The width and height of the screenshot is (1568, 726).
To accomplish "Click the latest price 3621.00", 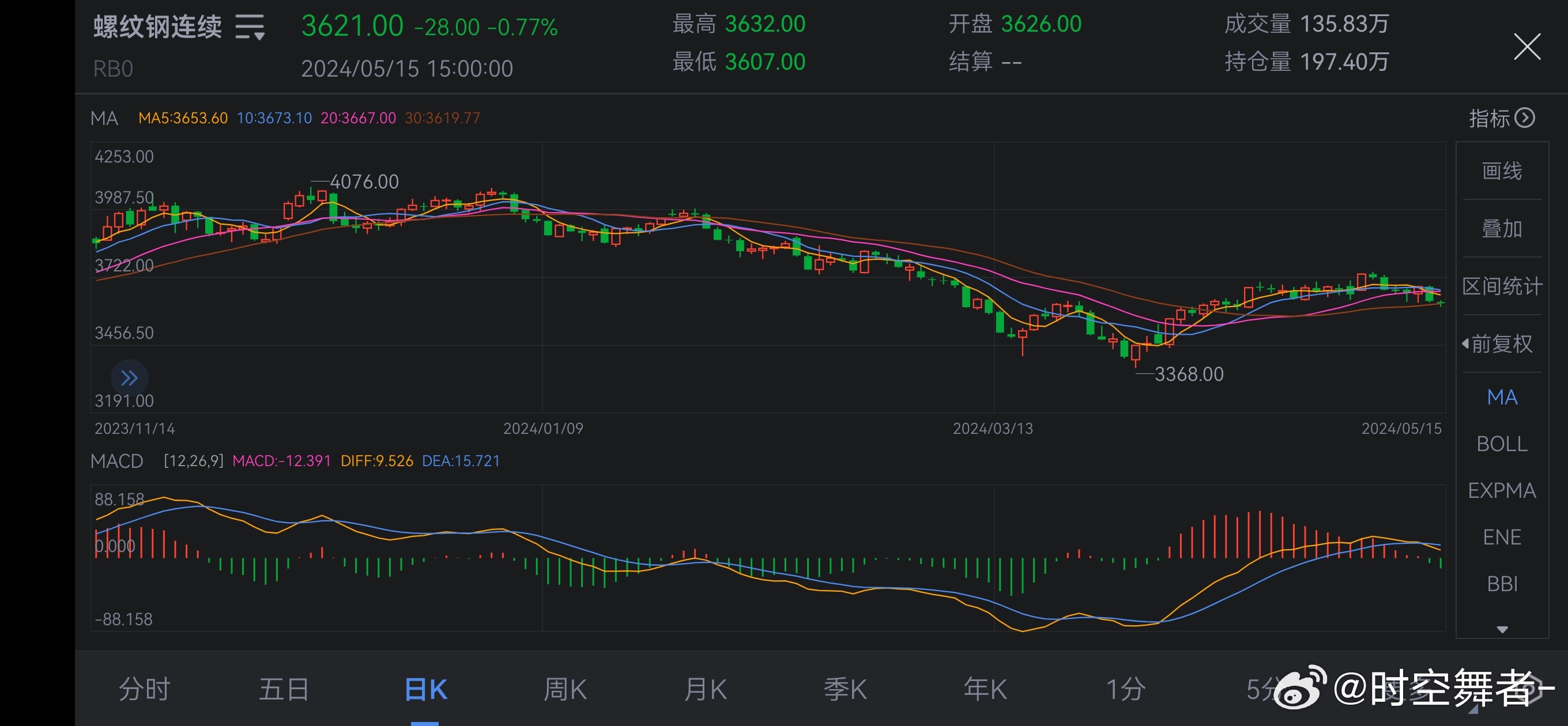I will [x=352, y=26].
